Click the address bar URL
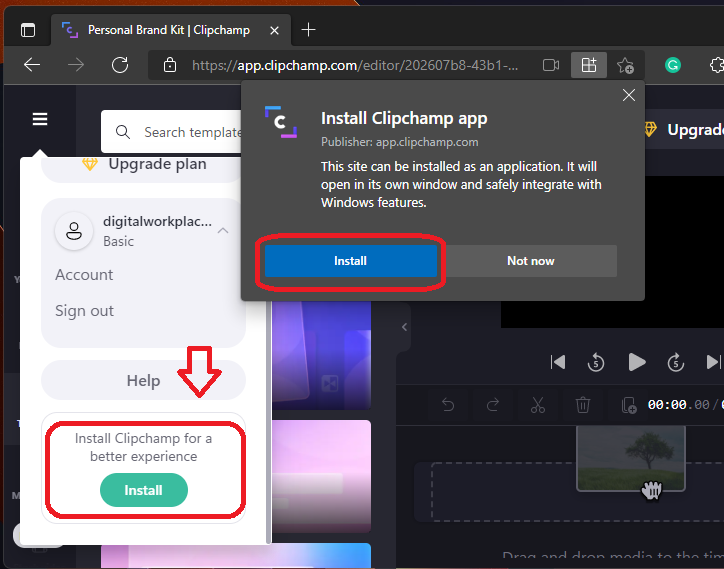The image size is (724, 569). click(x=355, y=66)
